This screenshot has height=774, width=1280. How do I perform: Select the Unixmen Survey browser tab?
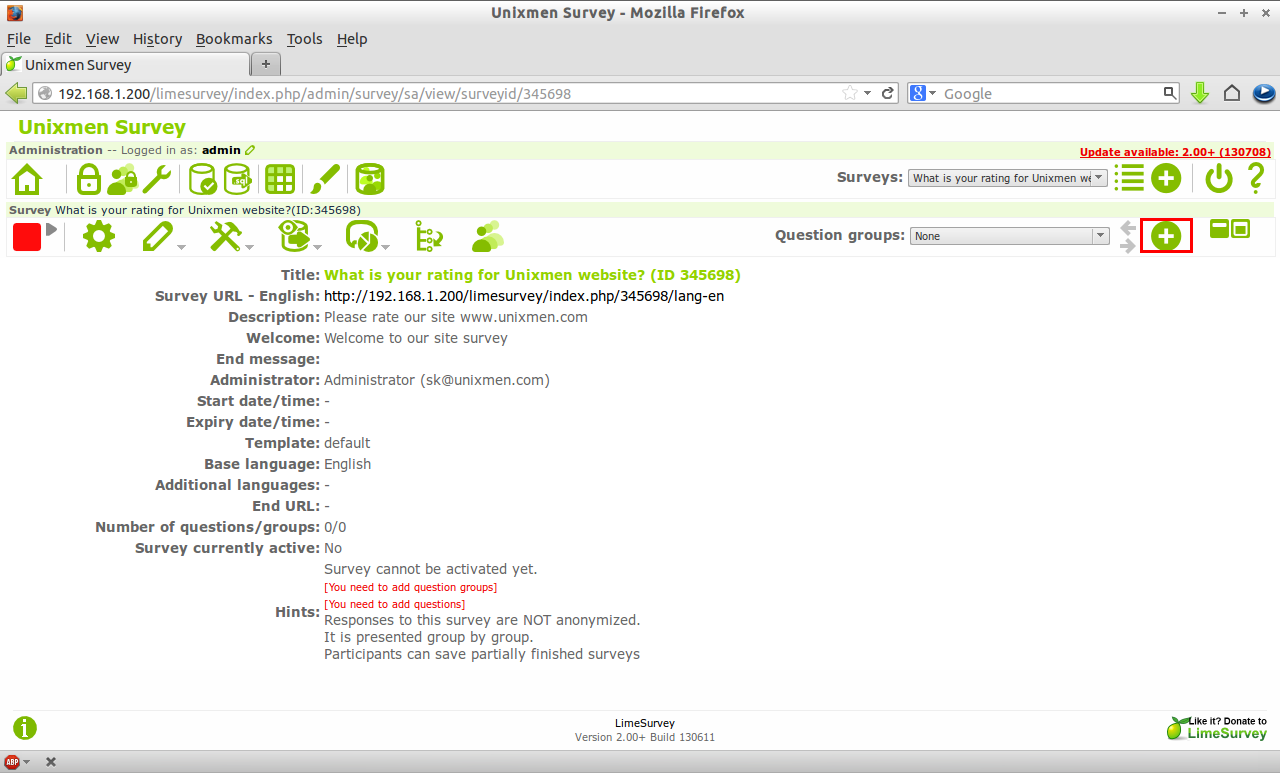point(125,64)
